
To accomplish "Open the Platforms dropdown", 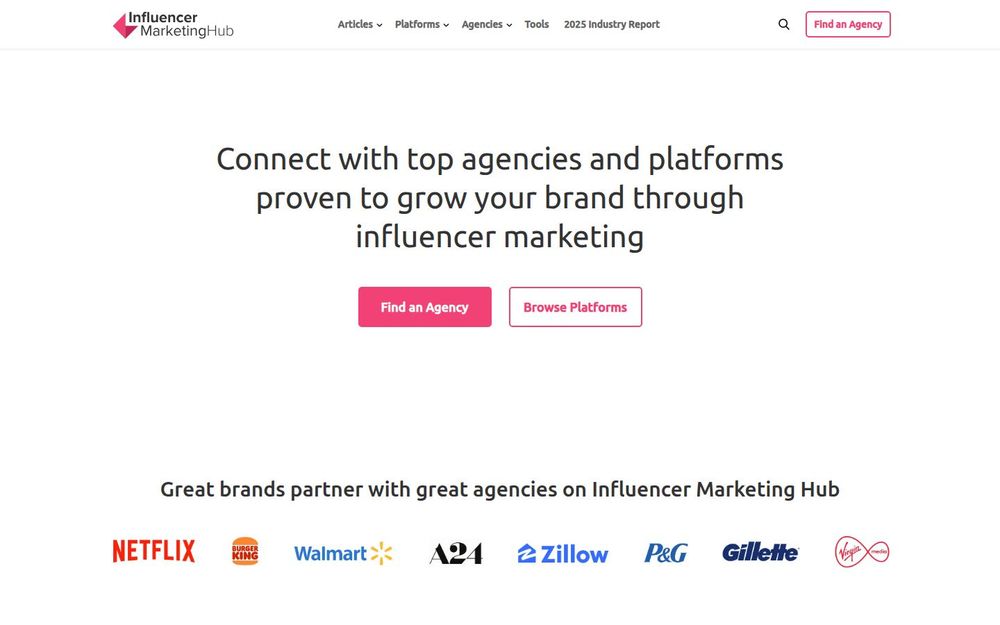I will 421,24.
